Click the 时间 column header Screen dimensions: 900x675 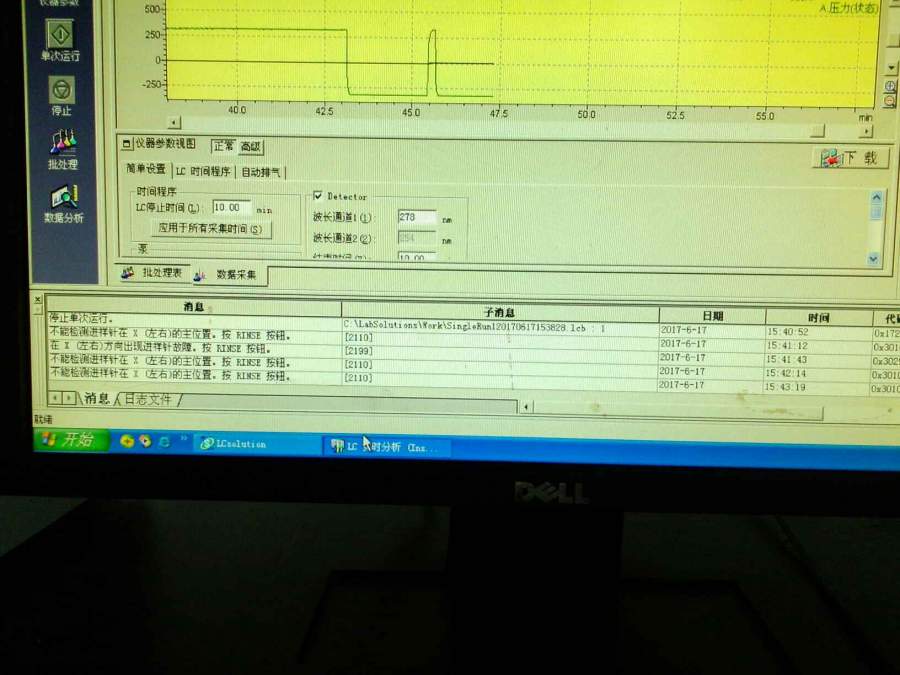(x=818, y=317)
